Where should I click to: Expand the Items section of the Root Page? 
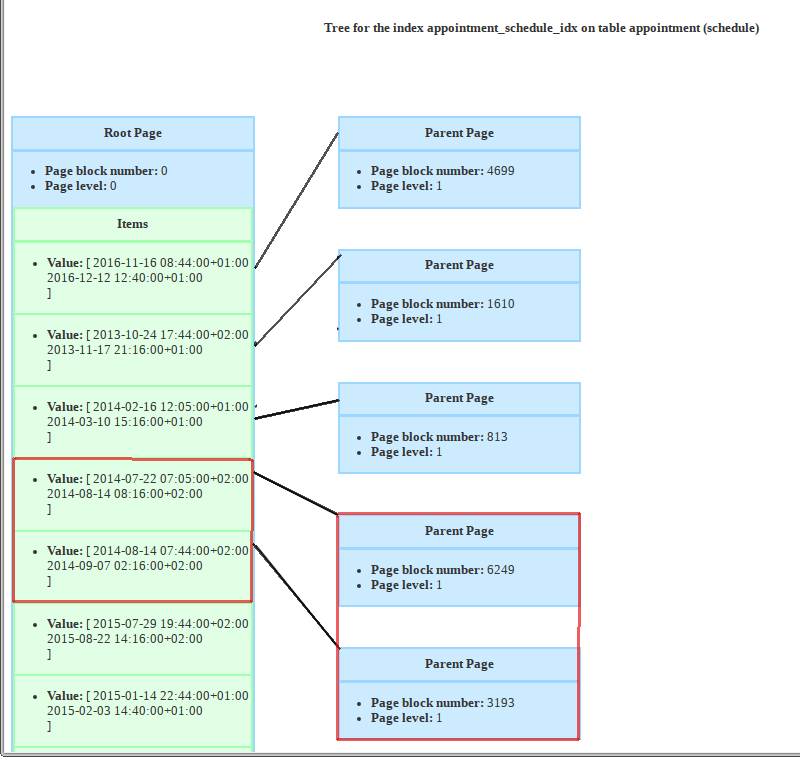[x=132, y=224]
